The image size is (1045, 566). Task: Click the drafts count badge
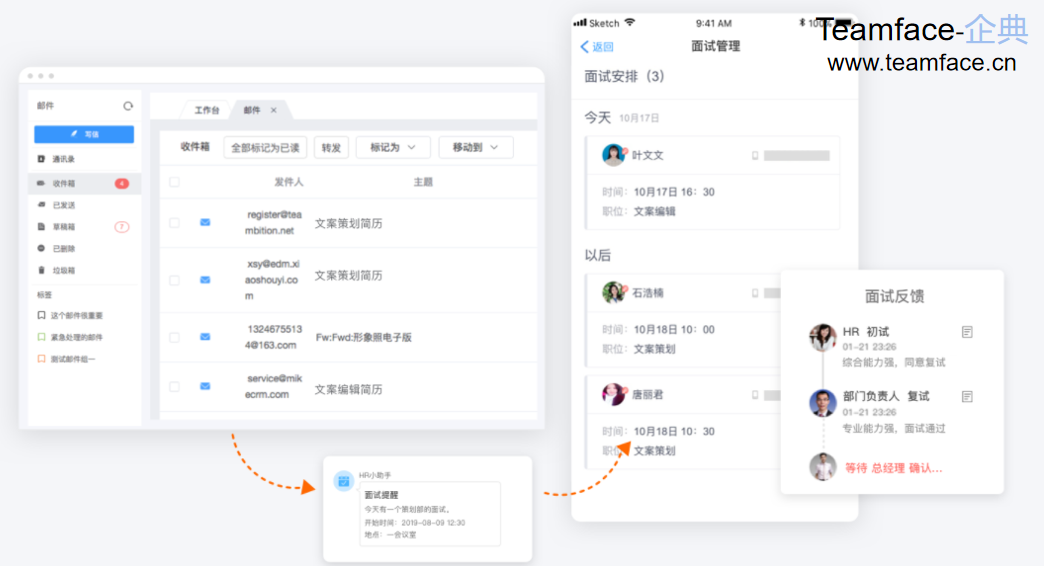tap(122, 227)
